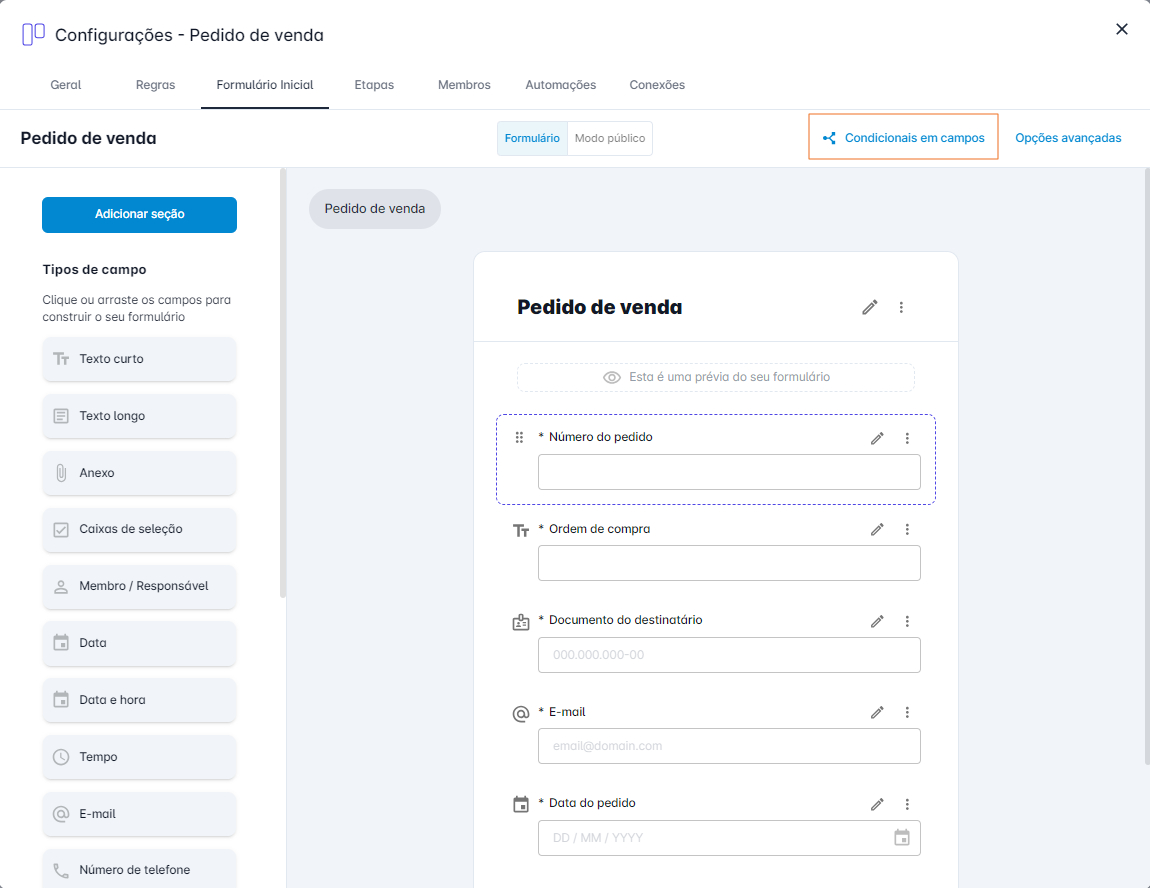Switch to Modo público view toggle

point(610,138)
